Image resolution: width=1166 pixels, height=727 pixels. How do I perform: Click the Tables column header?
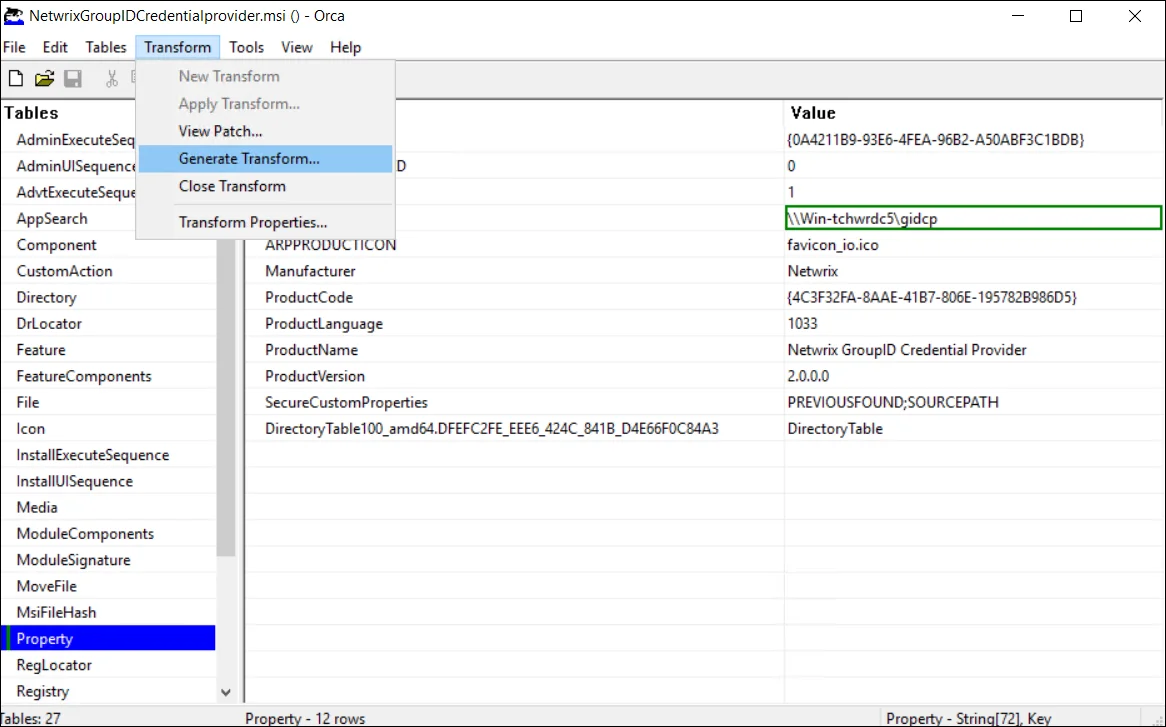pos(31,113)
